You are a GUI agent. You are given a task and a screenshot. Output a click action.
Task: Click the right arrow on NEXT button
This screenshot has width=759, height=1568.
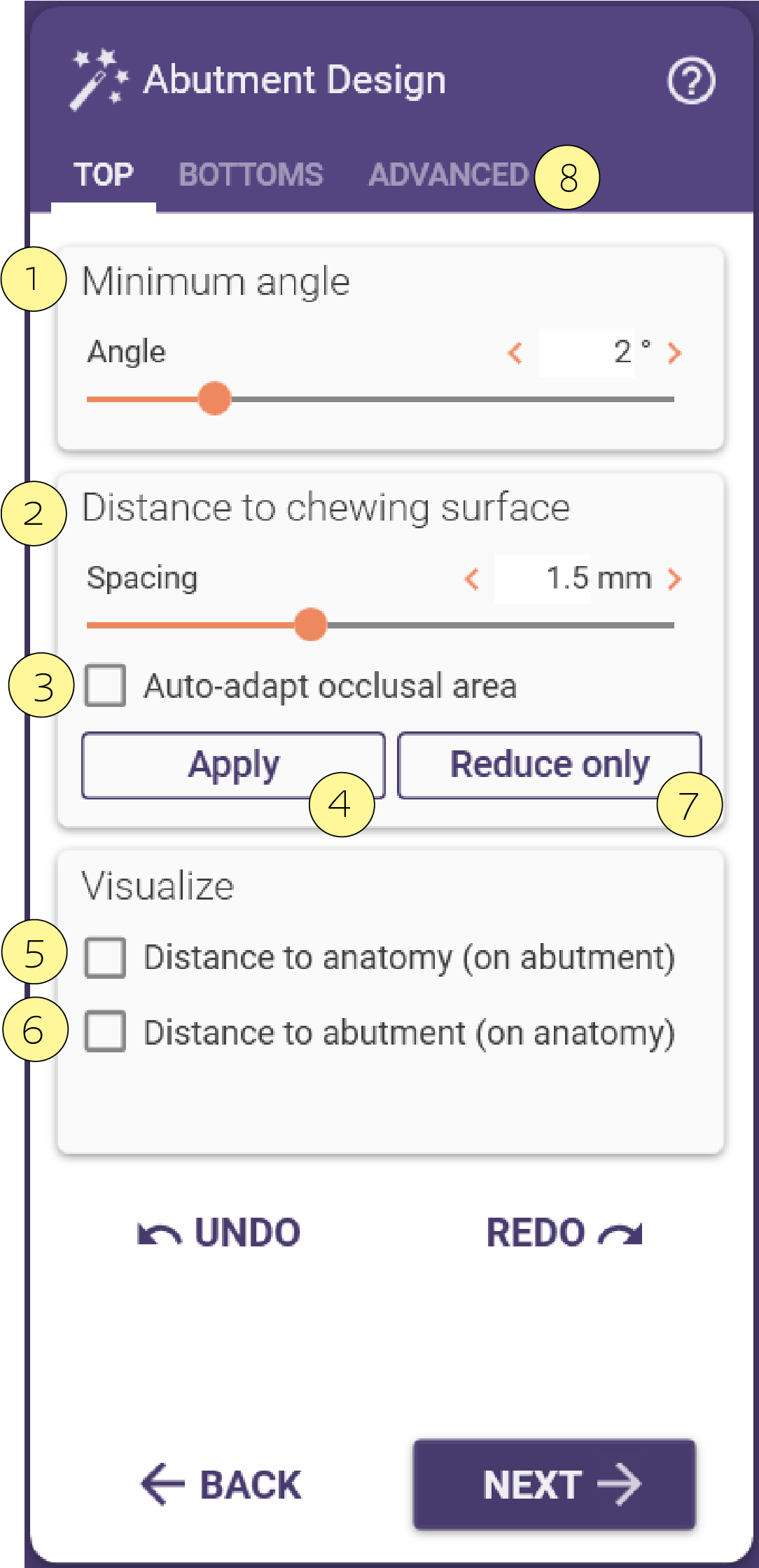tap(619, 1484)
